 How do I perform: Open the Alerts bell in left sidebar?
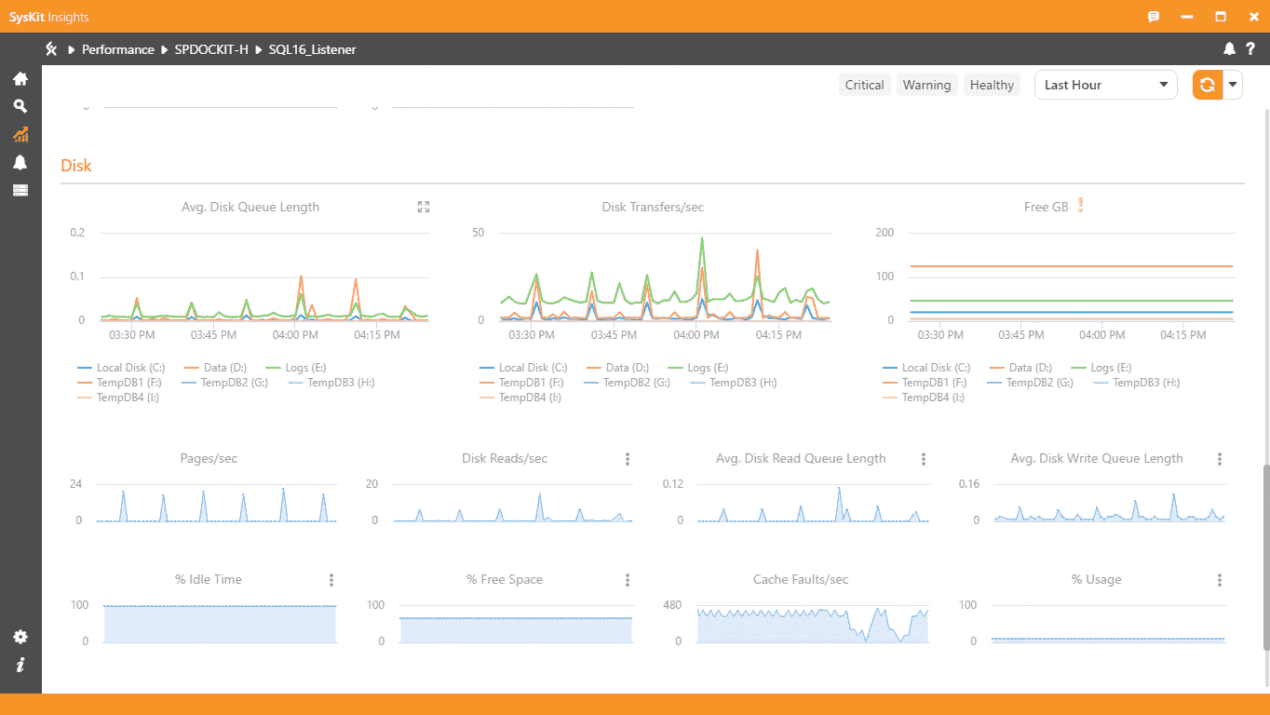pos(20,162)
